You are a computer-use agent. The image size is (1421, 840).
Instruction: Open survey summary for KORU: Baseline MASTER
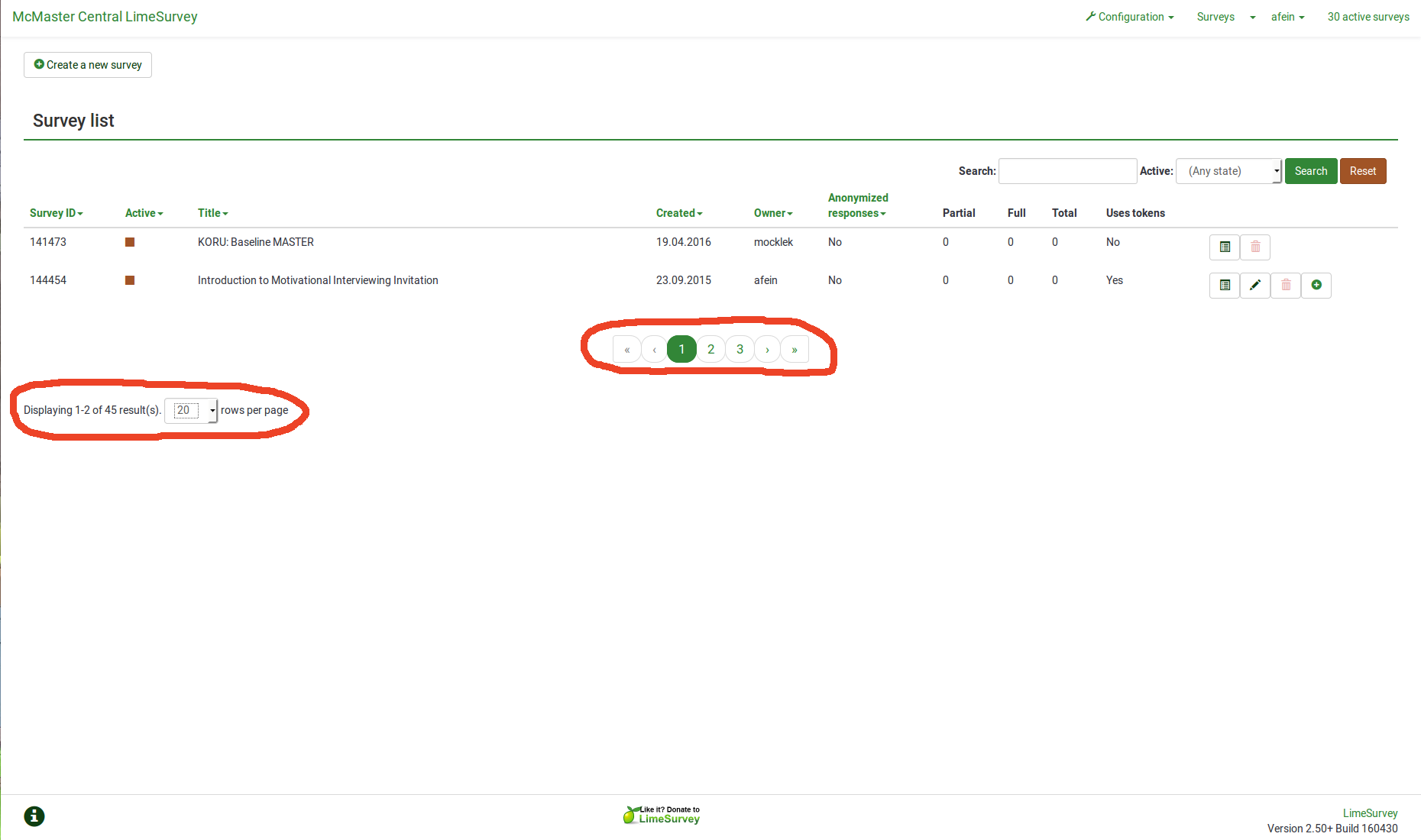point(1225,247)
